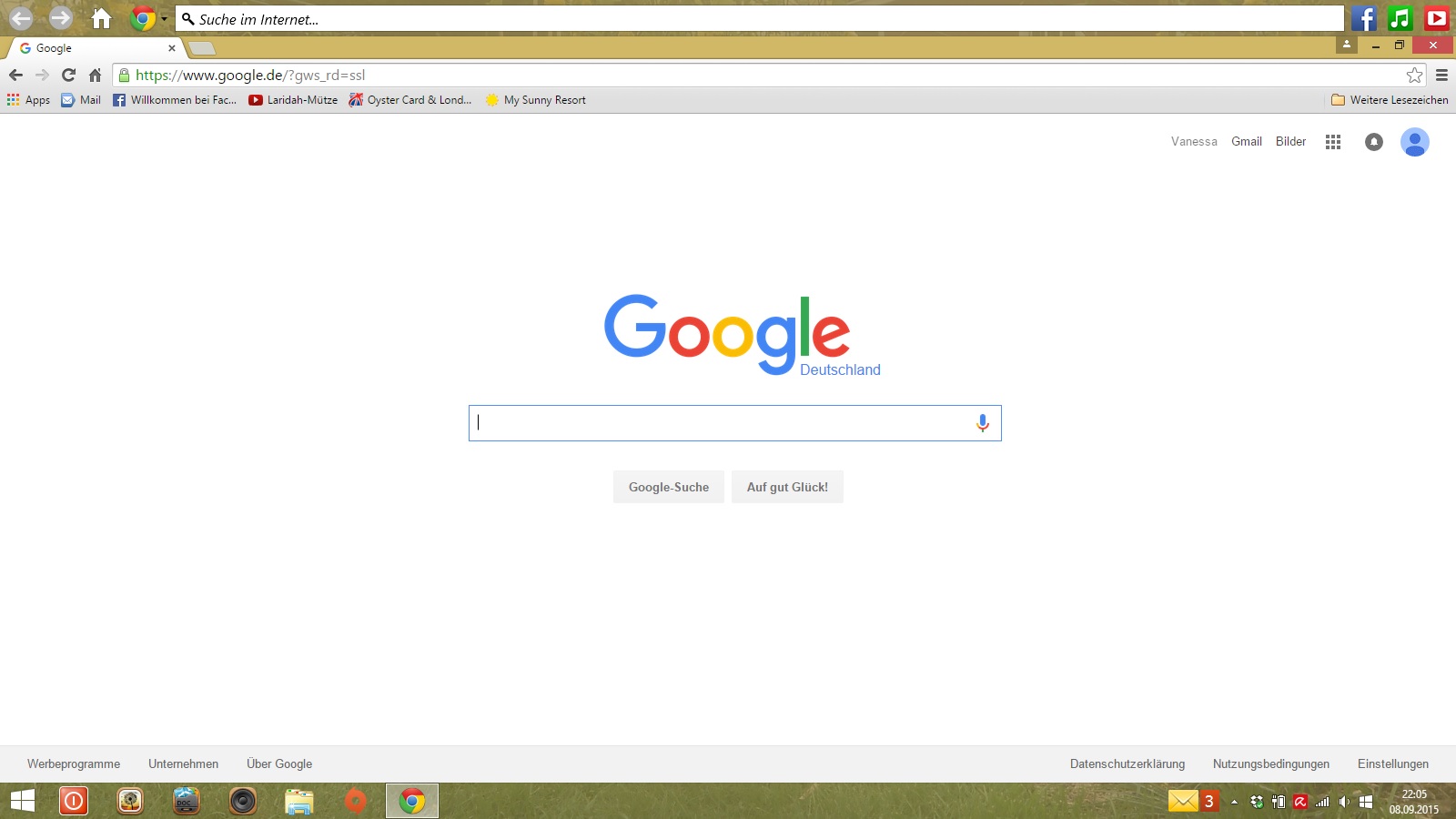Click the Facebook icon in top toolbar
This screenshot has width=1456, height=819.
point(1363,18)
